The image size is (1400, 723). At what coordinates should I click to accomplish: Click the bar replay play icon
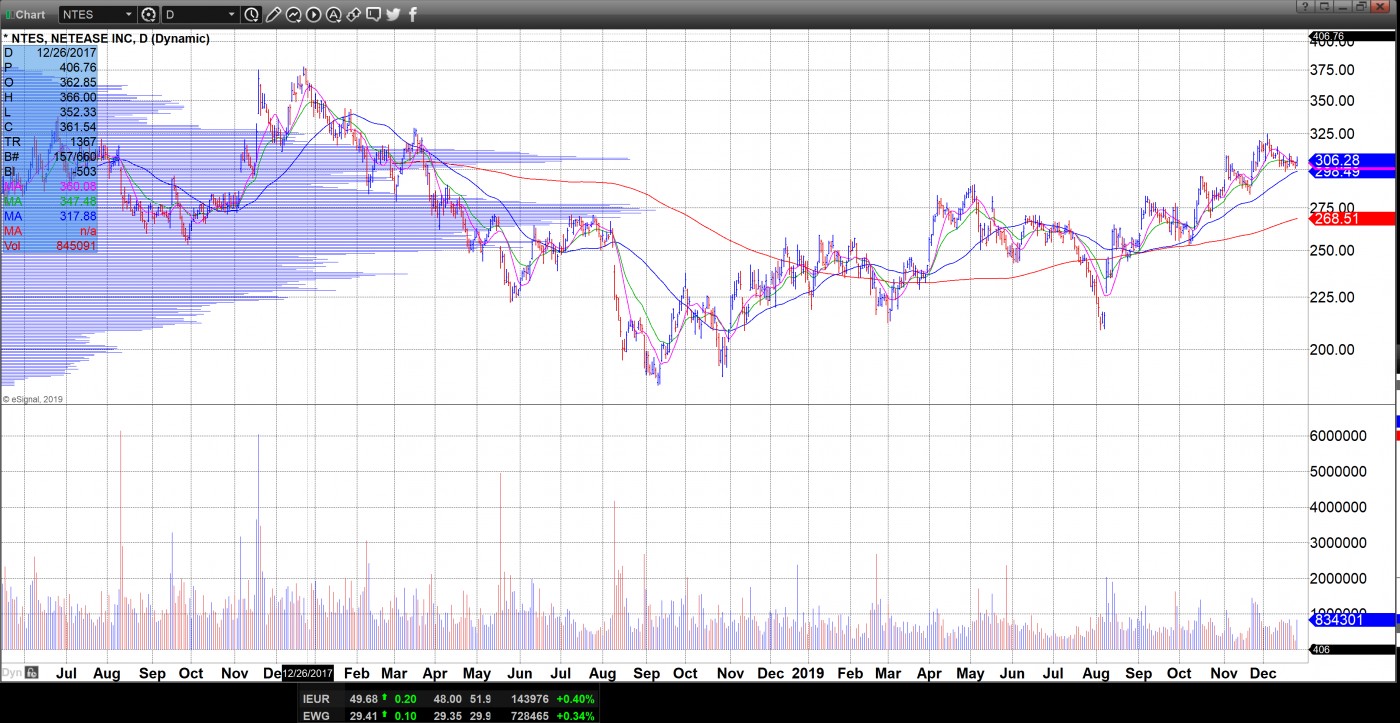coord(314,14)
